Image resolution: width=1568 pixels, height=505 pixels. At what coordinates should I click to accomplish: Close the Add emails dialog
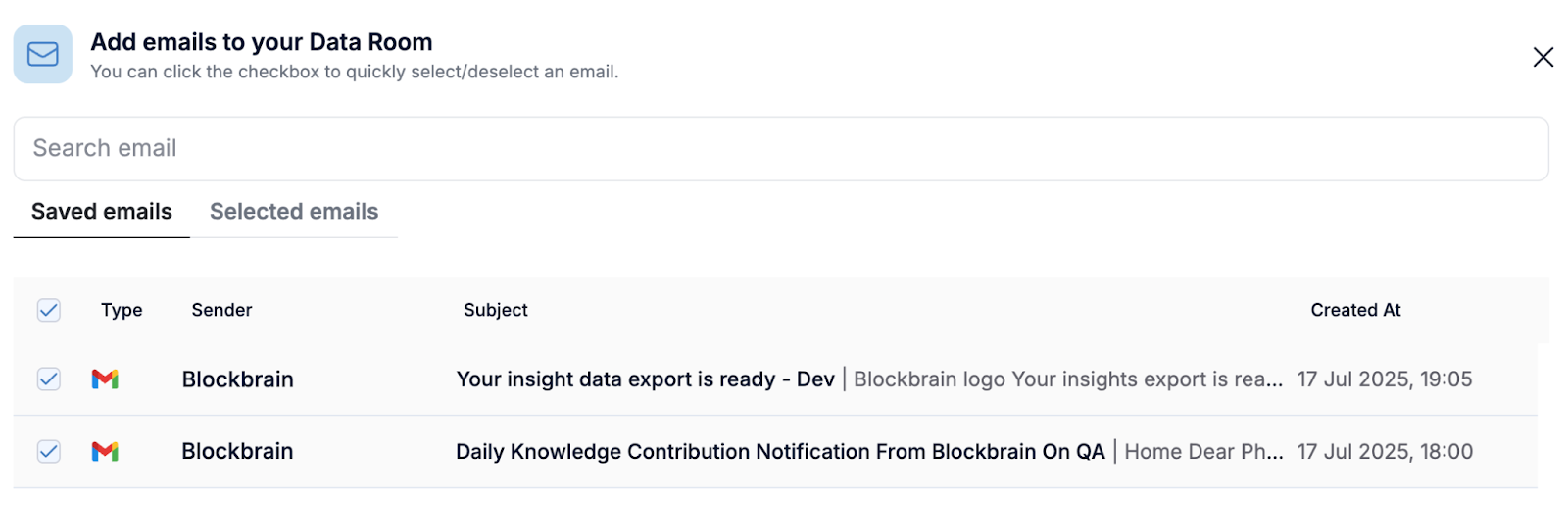1543,57
